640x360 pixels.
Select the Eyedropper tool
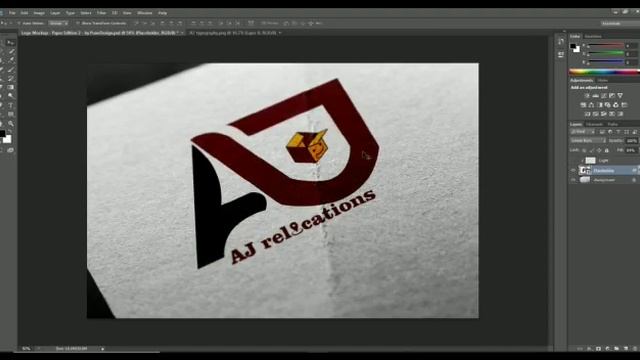point(11,60)
